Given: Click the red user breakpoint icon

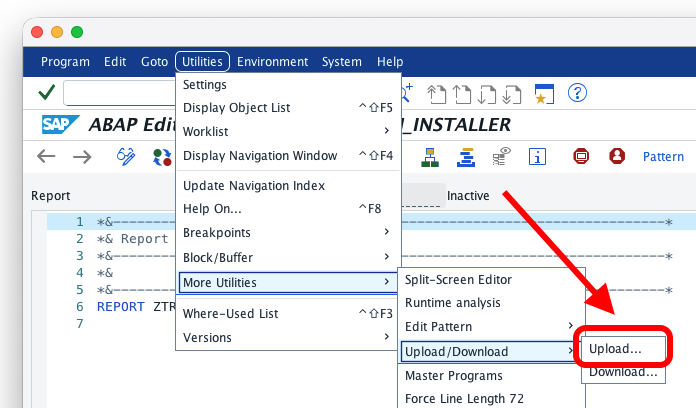Looking at the screenshot, I should 617,156.
